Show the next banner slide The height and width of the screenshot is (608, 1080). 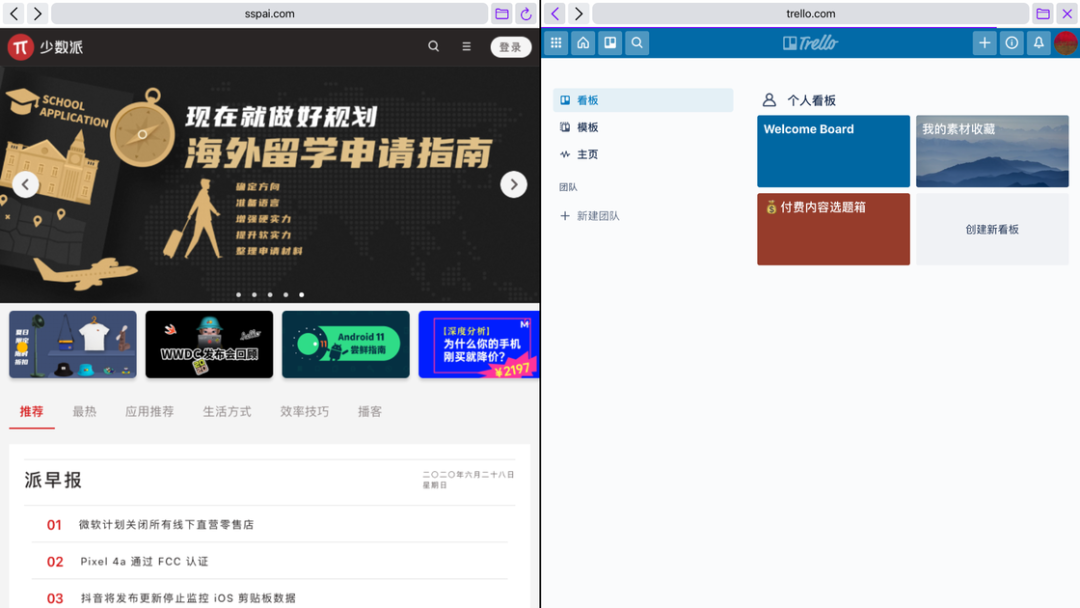click(513, 185)
